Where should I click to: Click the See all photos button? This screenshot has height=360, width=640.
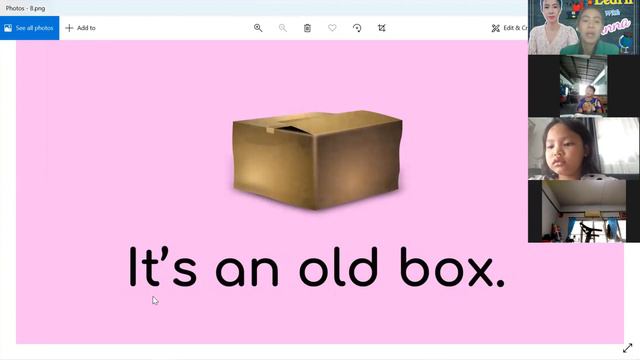tap(29, 28)
